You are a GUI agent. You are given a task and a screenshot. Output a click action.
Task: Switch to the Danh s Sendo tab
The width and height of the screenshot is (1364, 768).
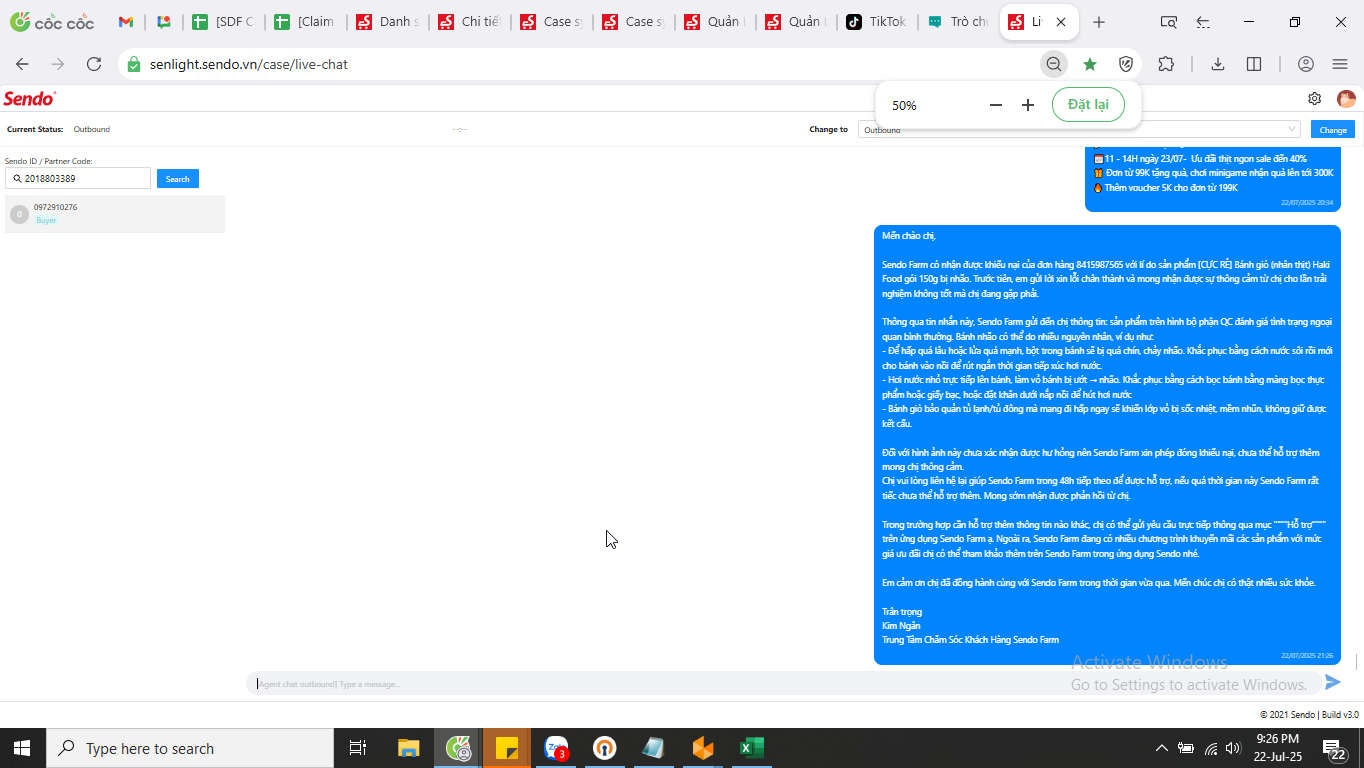[386, 22]
